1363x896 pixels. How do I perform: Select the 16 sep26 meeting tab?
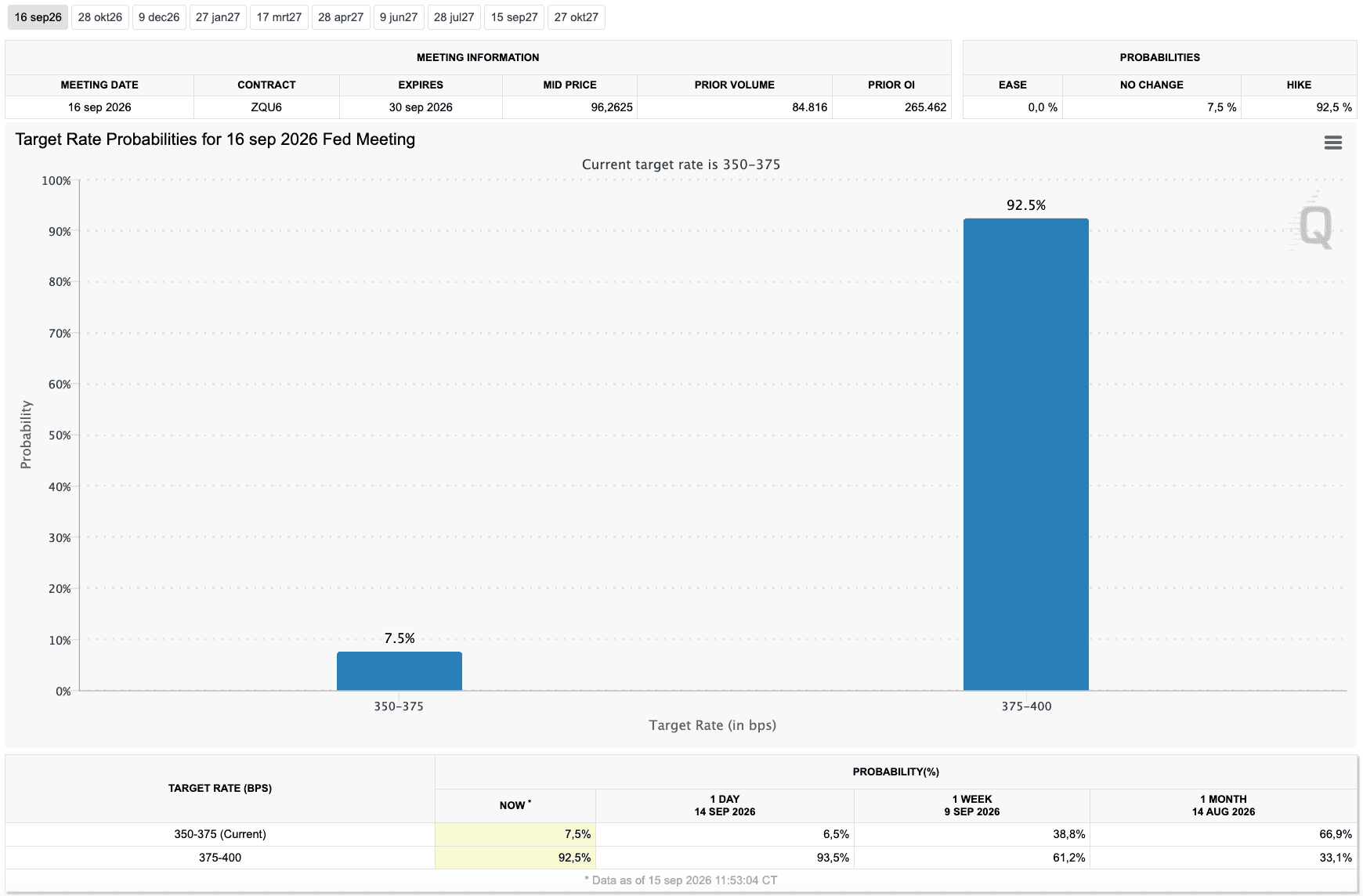pos(38,17)
